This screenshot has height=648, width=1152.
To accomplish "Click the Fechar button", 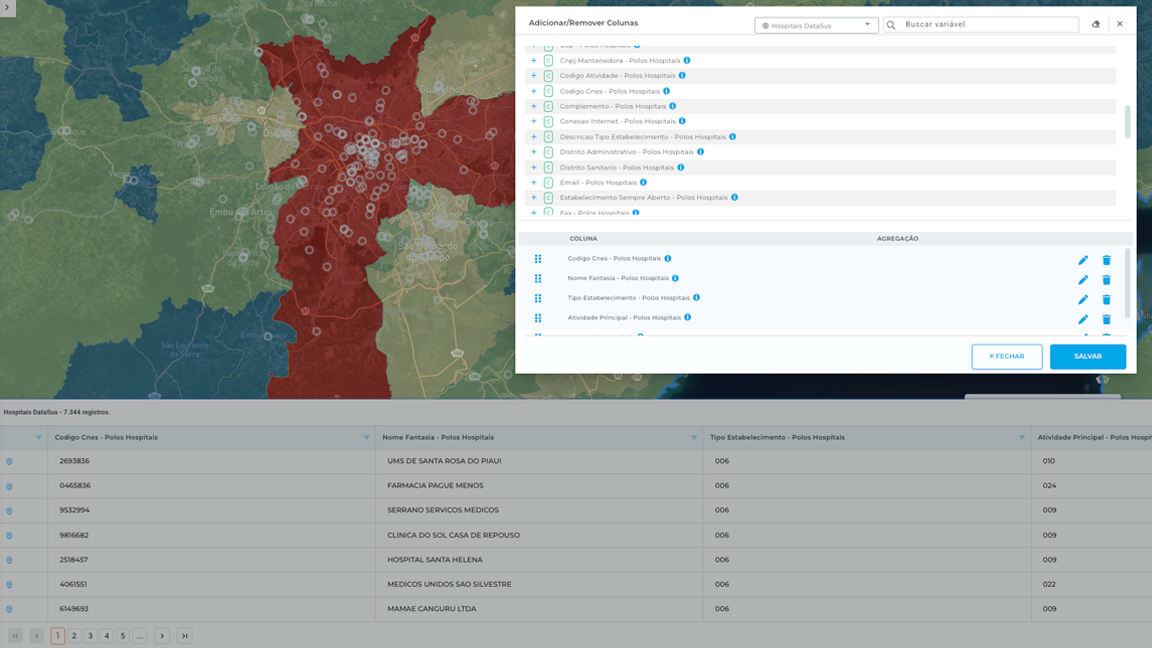I will point(1006,357).
